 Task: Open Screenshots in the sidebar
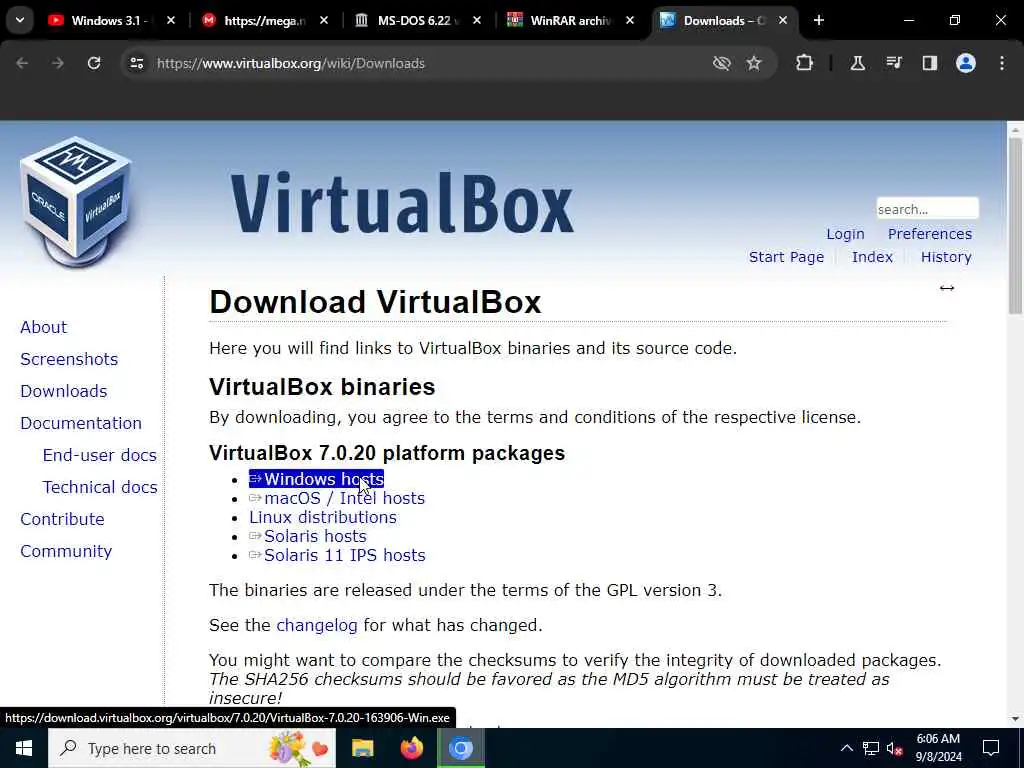pyautogui.click(x=69, y=359)
